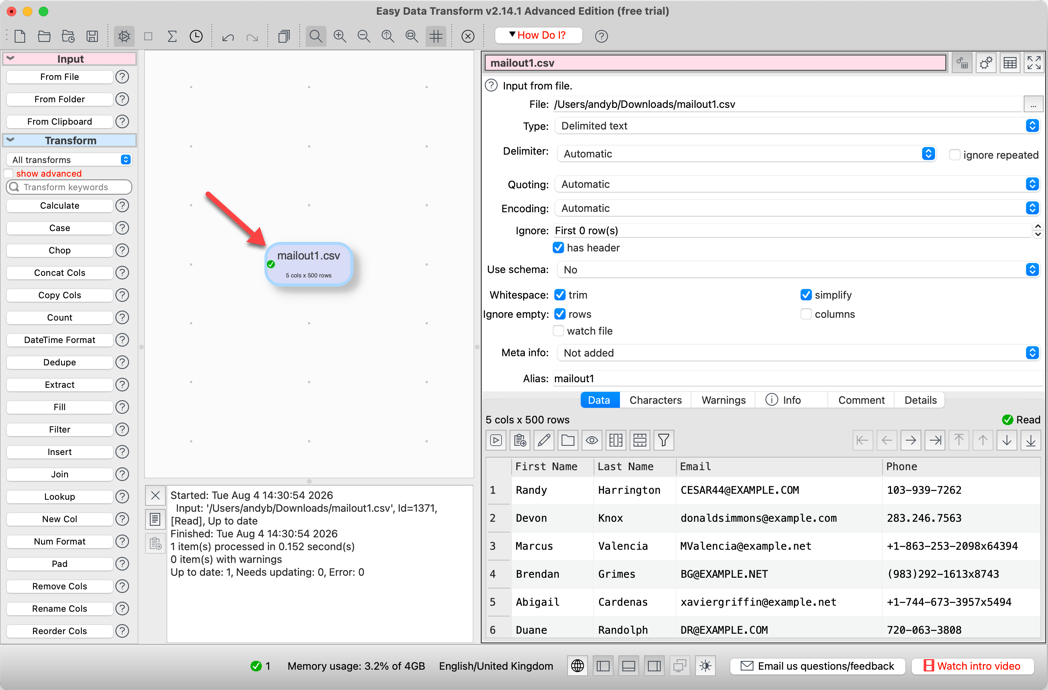
Task: Open recent files folder-with-clock icon
Action: coord(68,36)
